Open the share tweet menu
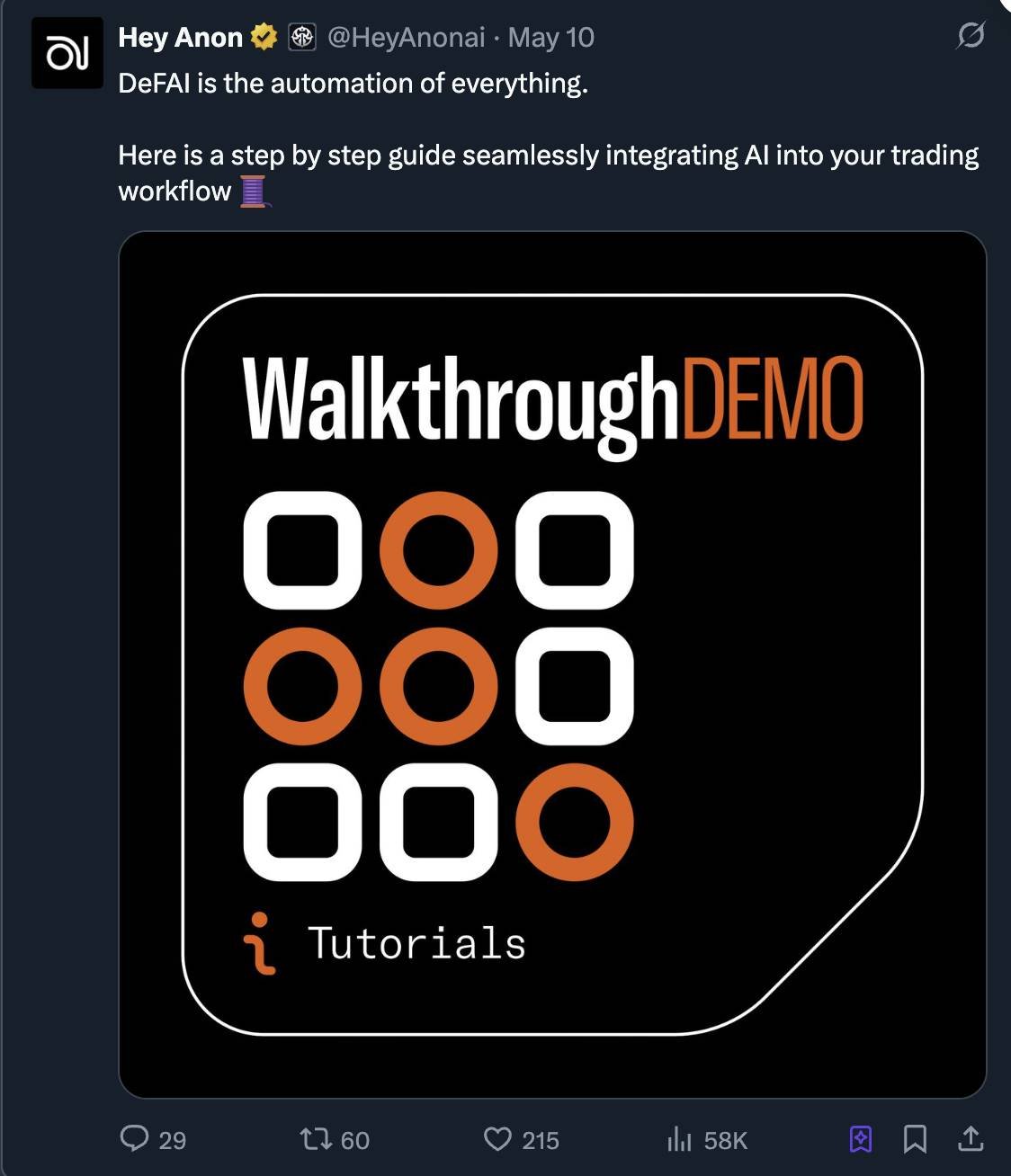 [971, 1139]
